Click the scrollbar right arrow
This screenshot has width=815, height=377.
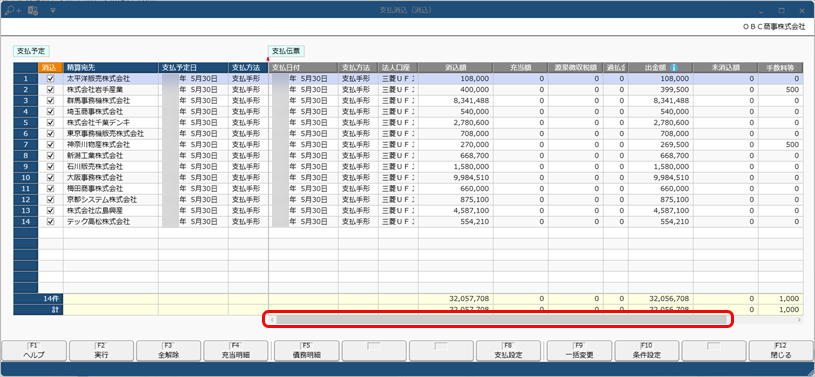click(799, 319)
